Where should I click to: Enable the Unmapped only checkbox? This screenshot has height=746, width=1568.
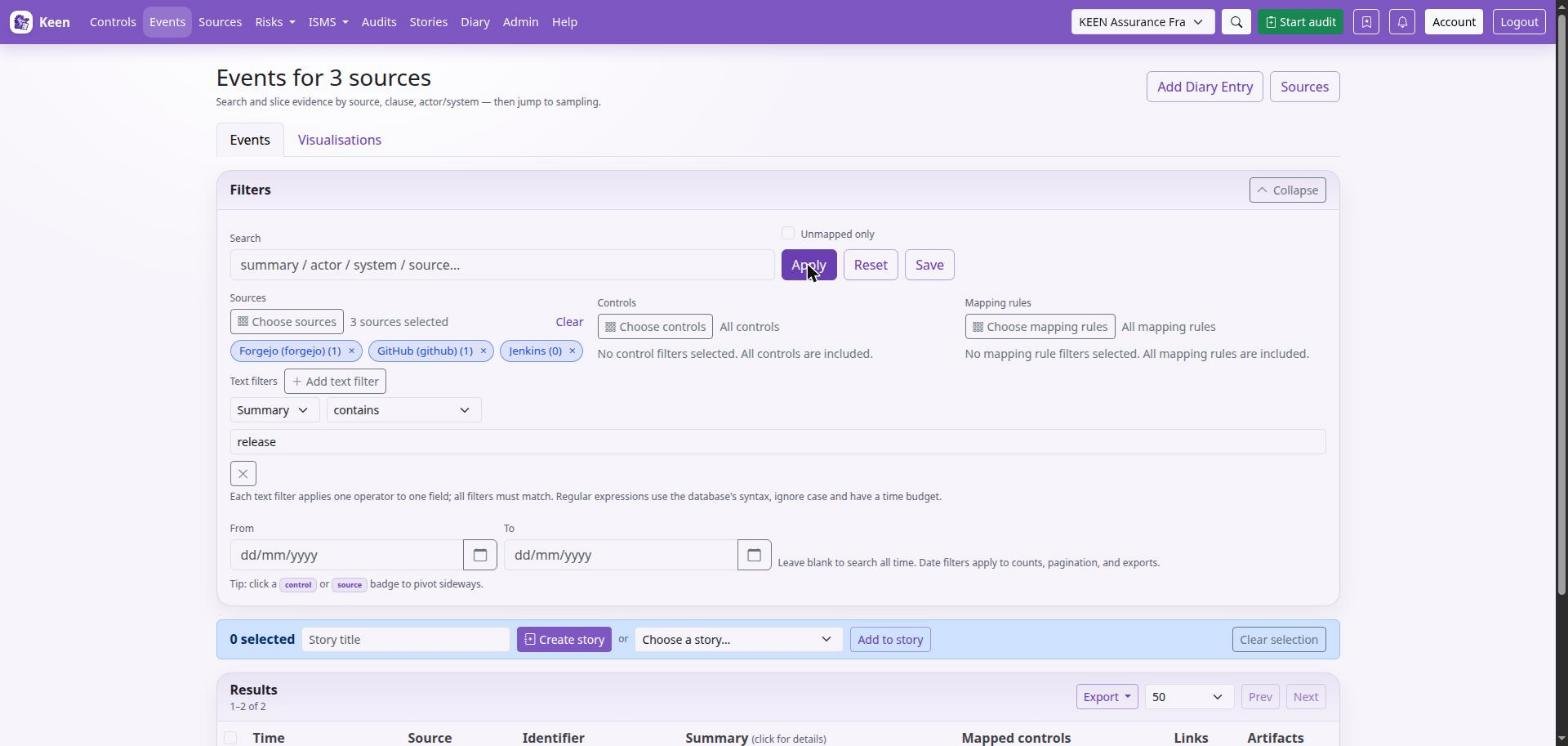coord(788,233)
